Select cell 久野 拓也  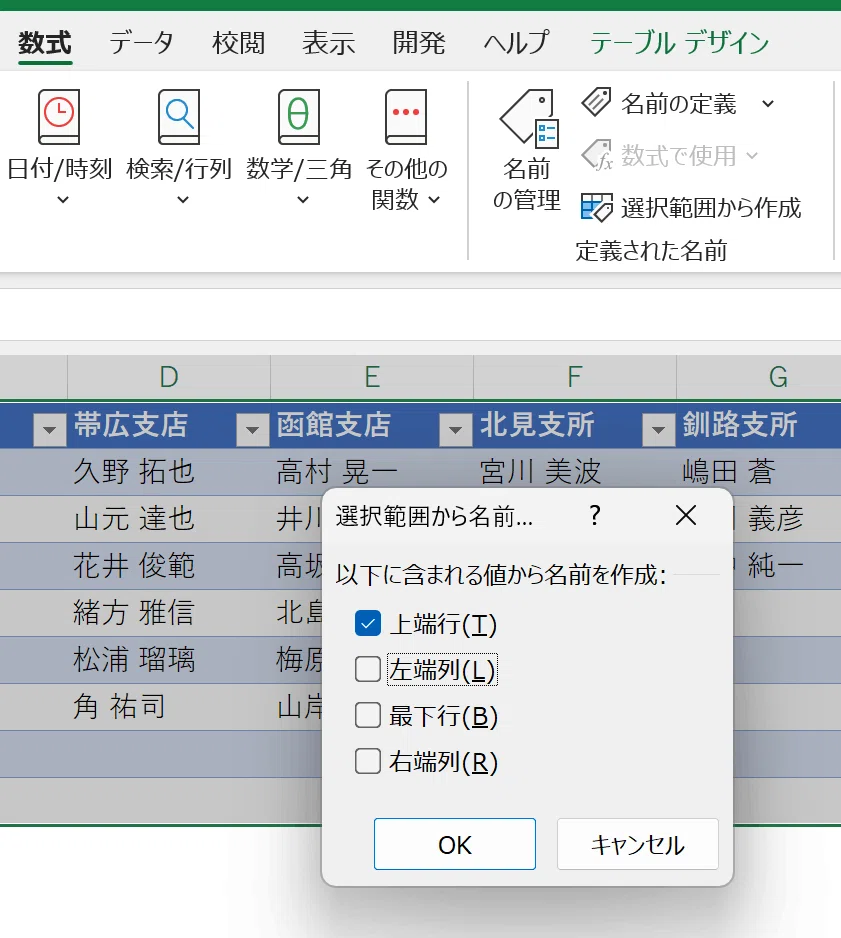click(x=169, y=471)
